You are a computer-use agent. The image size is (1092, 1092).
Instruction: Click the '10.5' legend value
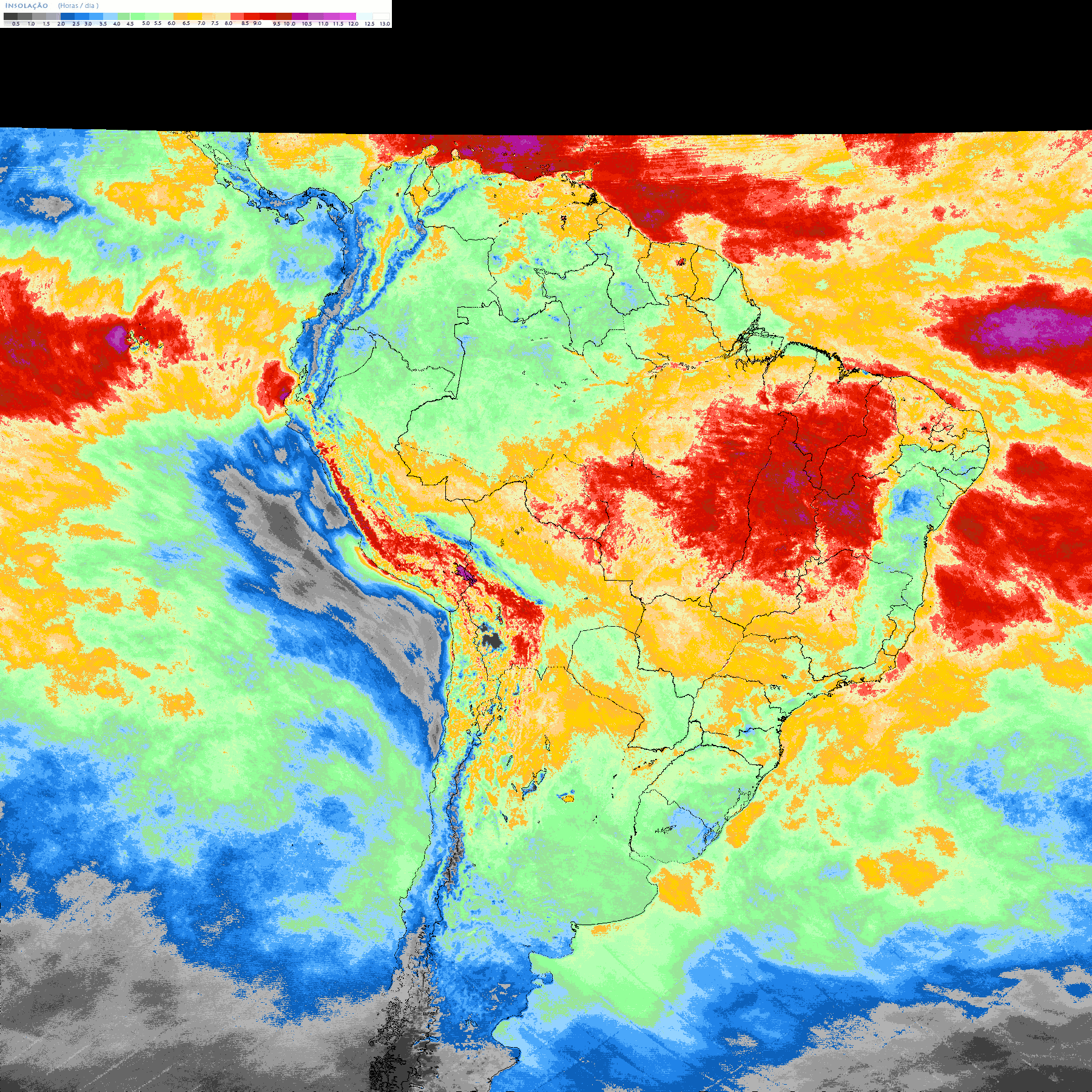pos(307,24)
